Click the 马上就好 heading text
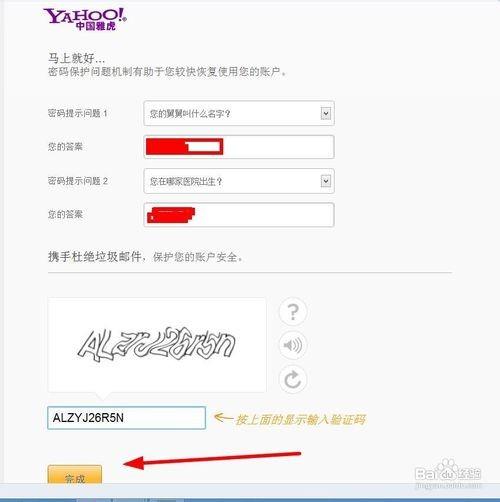The height and width of the screenshot is (502, 500). (76, 58)
